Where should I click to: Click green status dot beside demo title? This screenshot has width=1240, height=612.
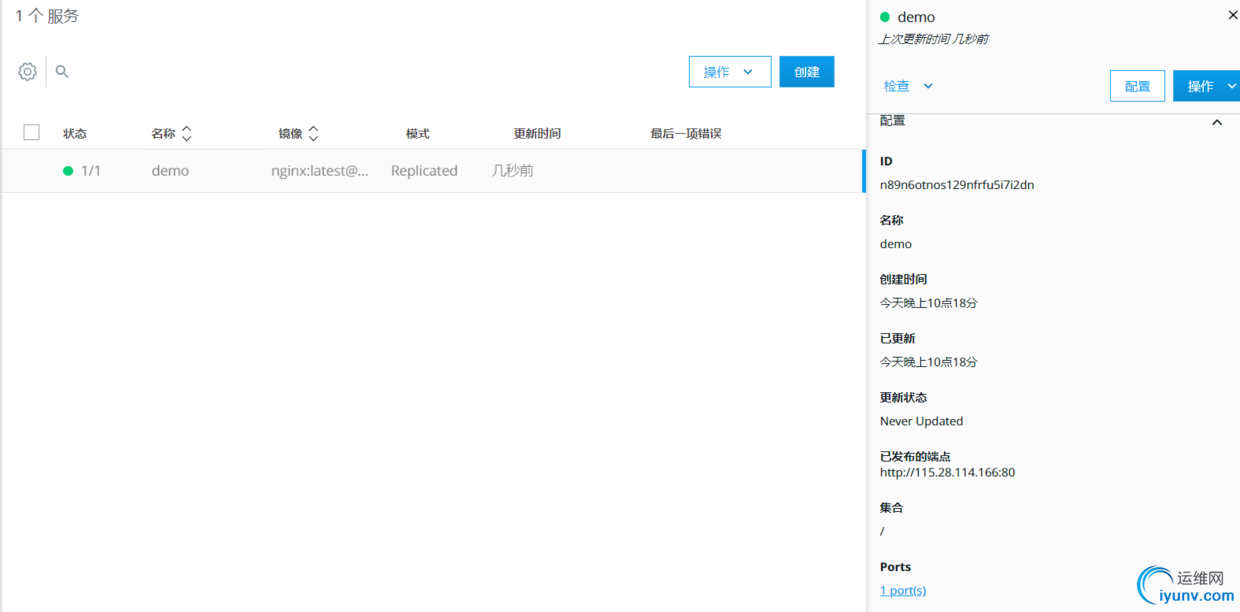tap(884, 17)
